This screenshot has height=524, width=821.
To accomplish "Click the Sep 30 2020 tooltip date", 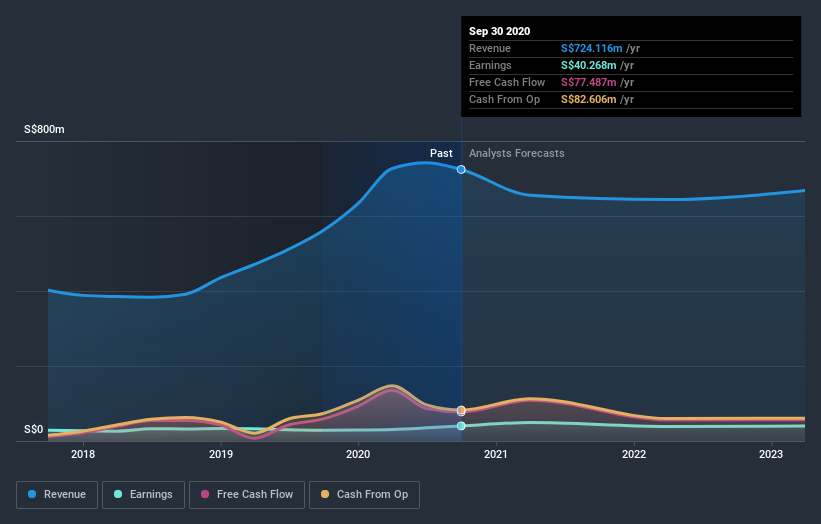I will coord(500,31).
